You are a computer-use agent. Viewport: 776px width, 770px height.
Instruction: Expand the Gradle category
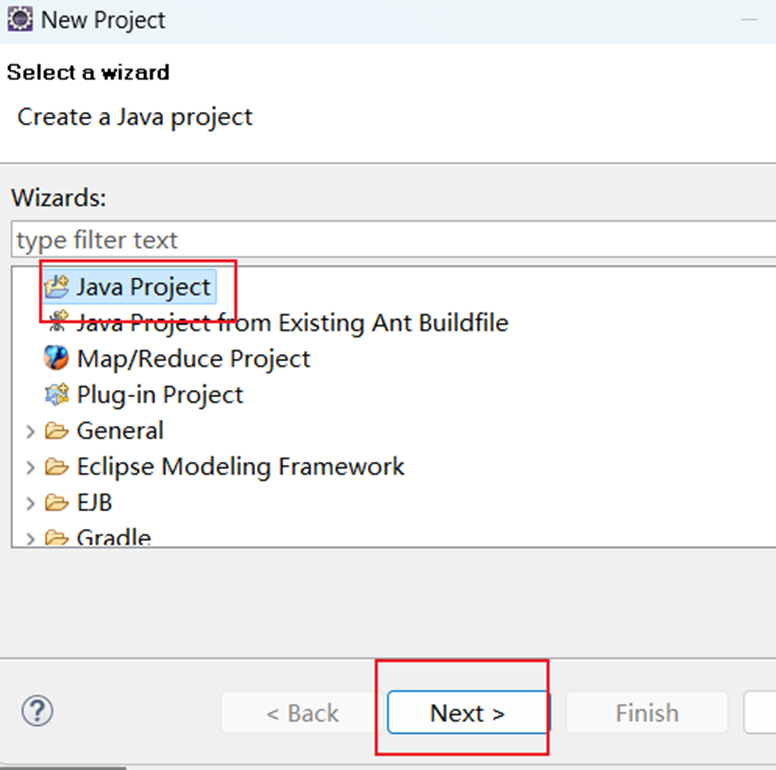tap(30, 538)
